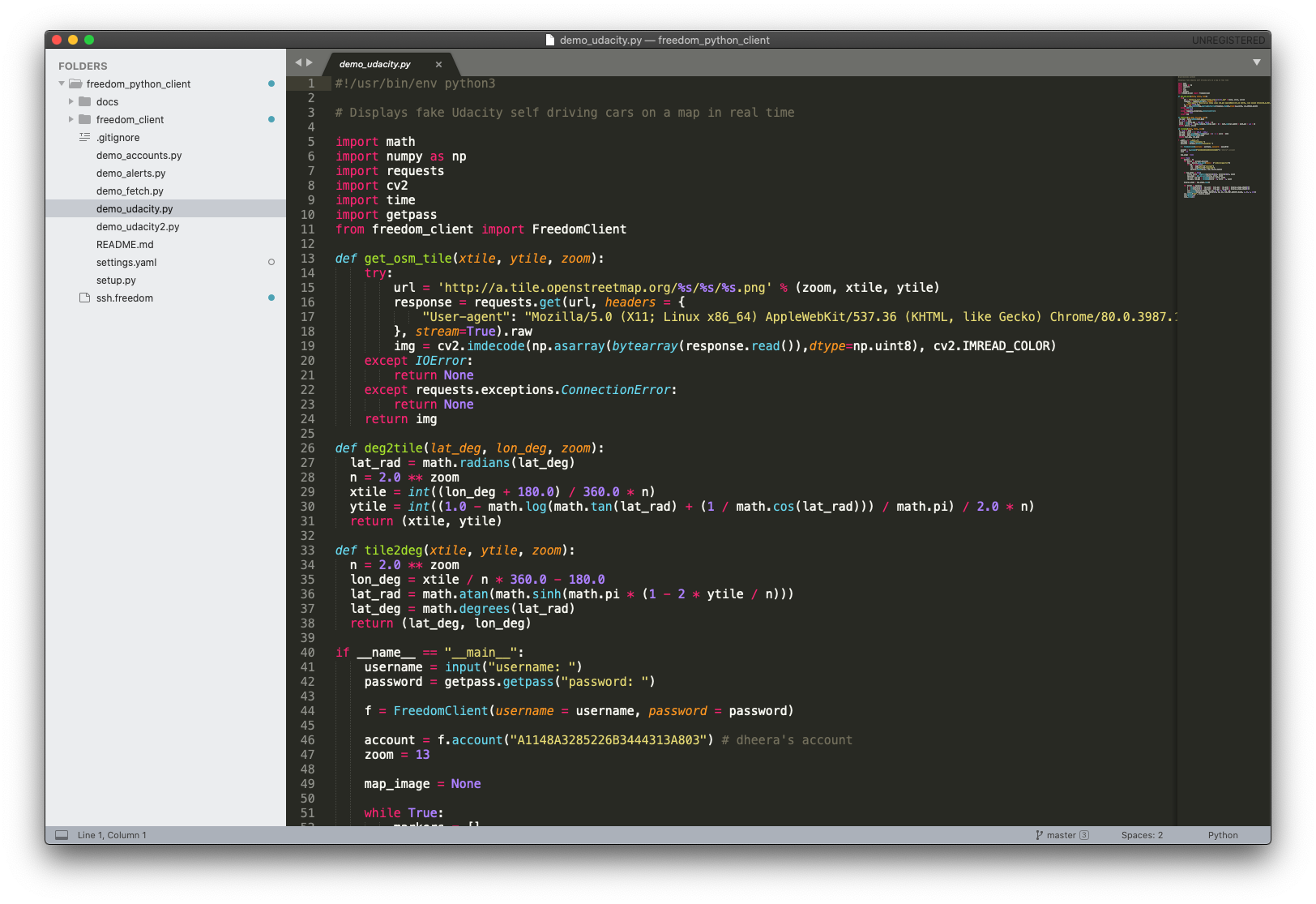
Task: Open settings.yaml from the sidebar
Action: (126, 263)
